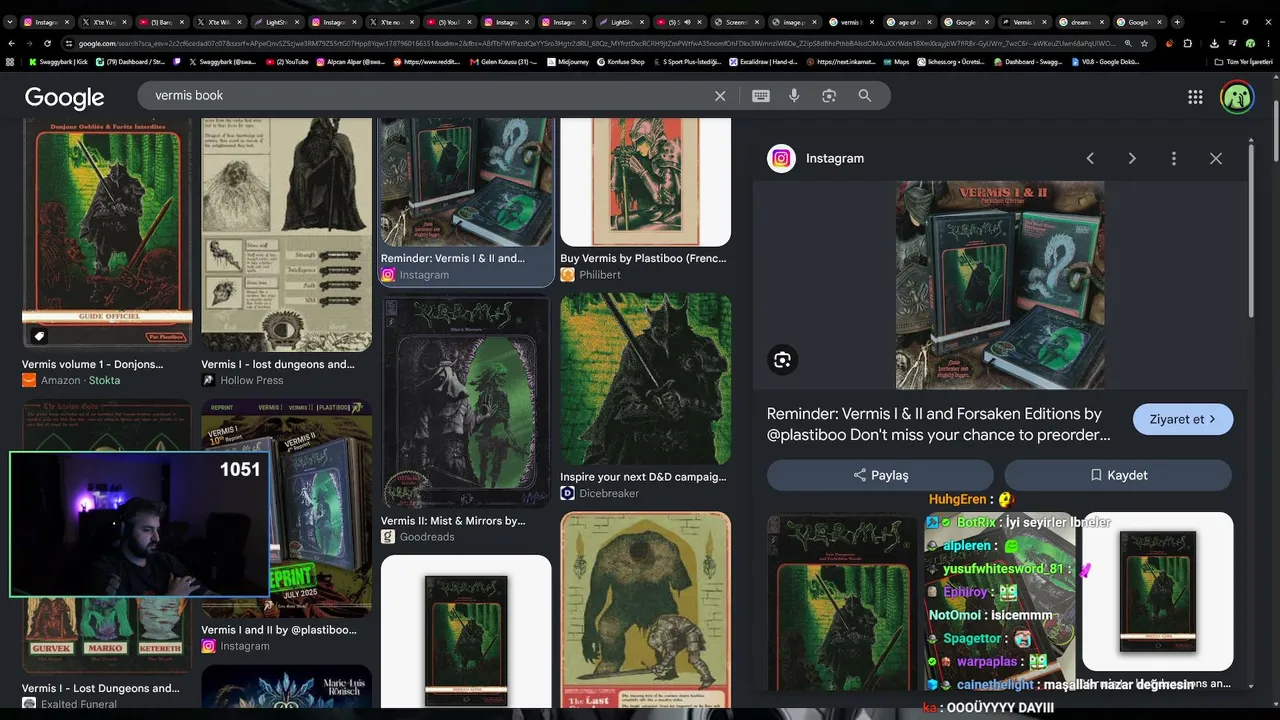The image size is (1280, 720).
Task: Click the 'Reminder: Vermis I & II and...' result title
Action: pos(452,258)
